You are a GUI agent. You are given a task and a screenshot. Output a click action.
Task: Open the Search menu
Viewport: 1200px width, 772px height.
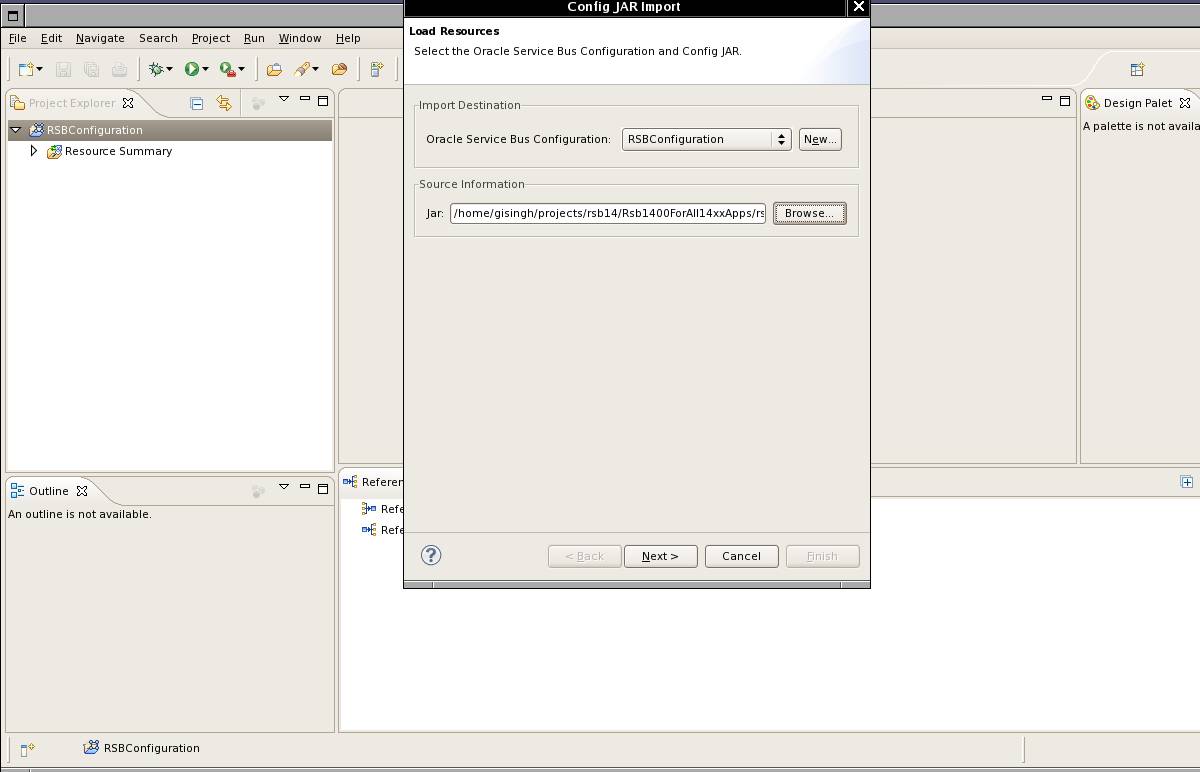click(x=158, y=38)
